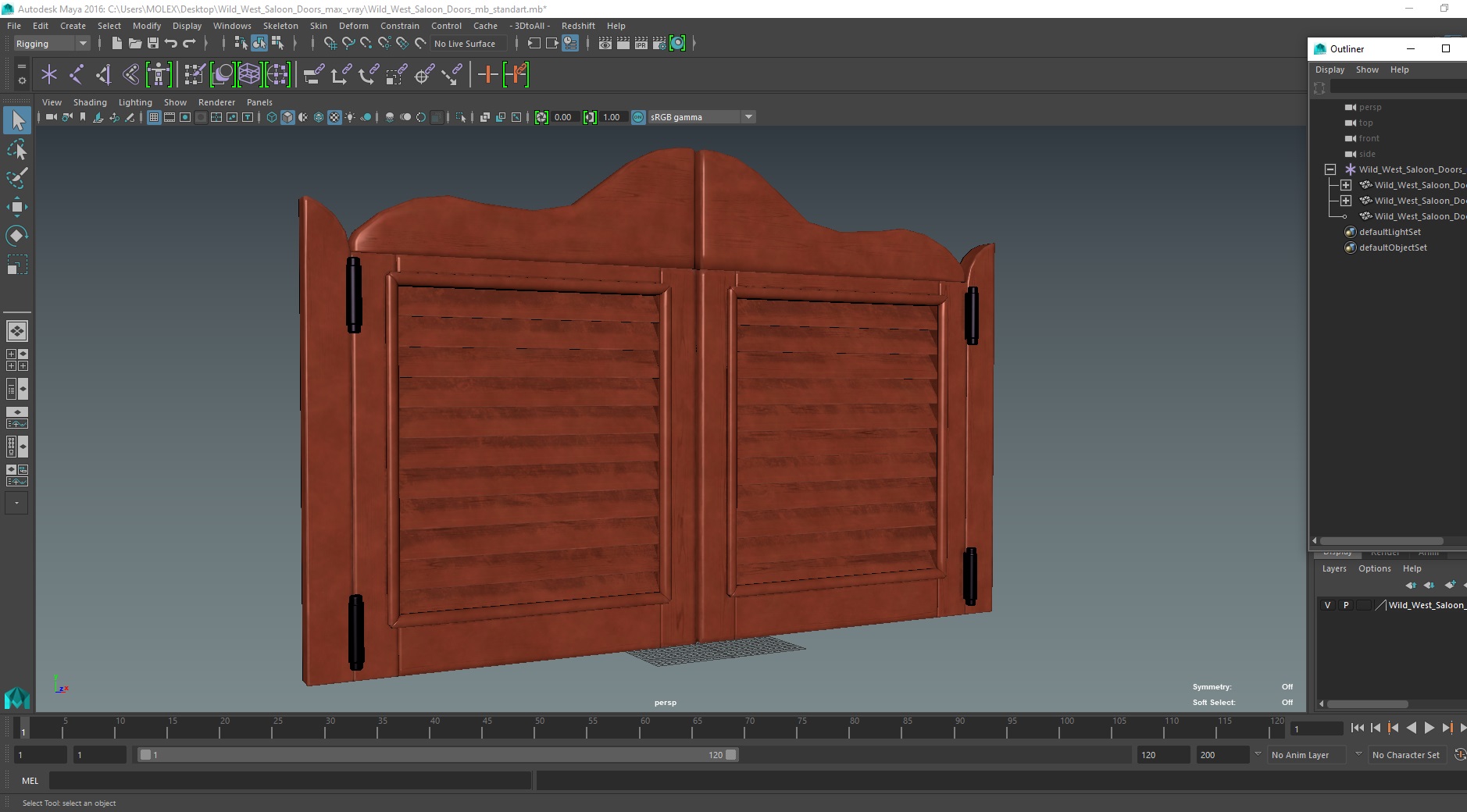Screen dimensions: 1467x812
Task: Open layer editor Options menu
Action: [x=1374, y=568]
